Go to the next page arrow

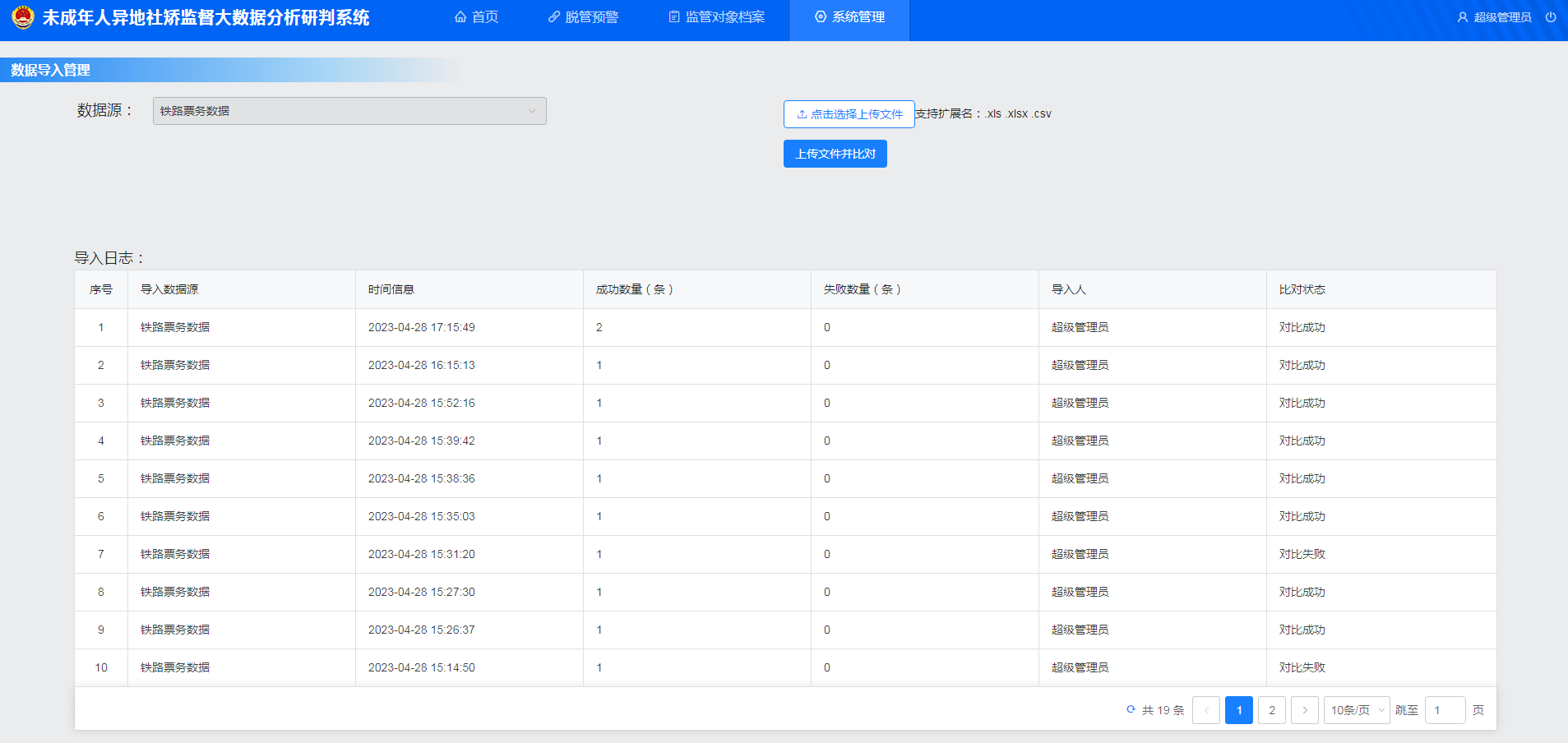pos(1304,710)
